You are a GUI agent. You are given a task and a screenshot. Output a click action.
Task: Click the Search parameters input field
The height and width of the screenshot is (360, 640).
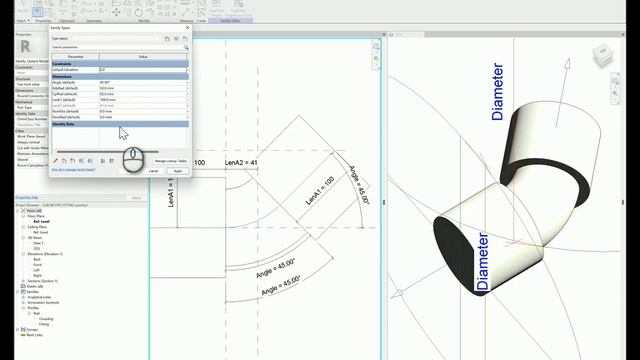tap(117, 47)
